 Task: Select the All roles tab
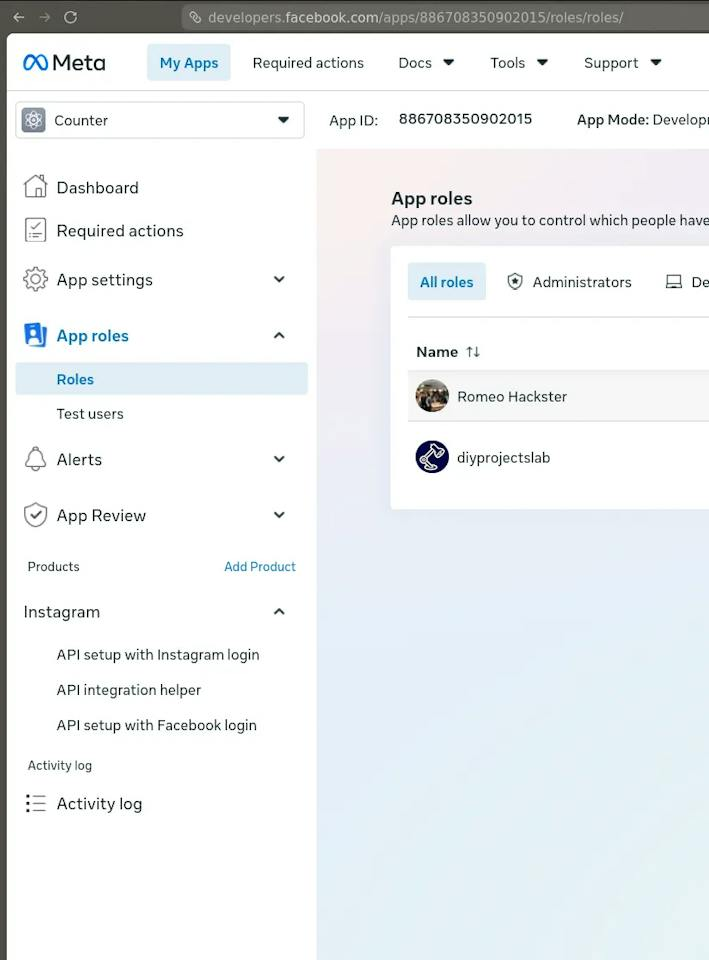[x=446, y=282]
